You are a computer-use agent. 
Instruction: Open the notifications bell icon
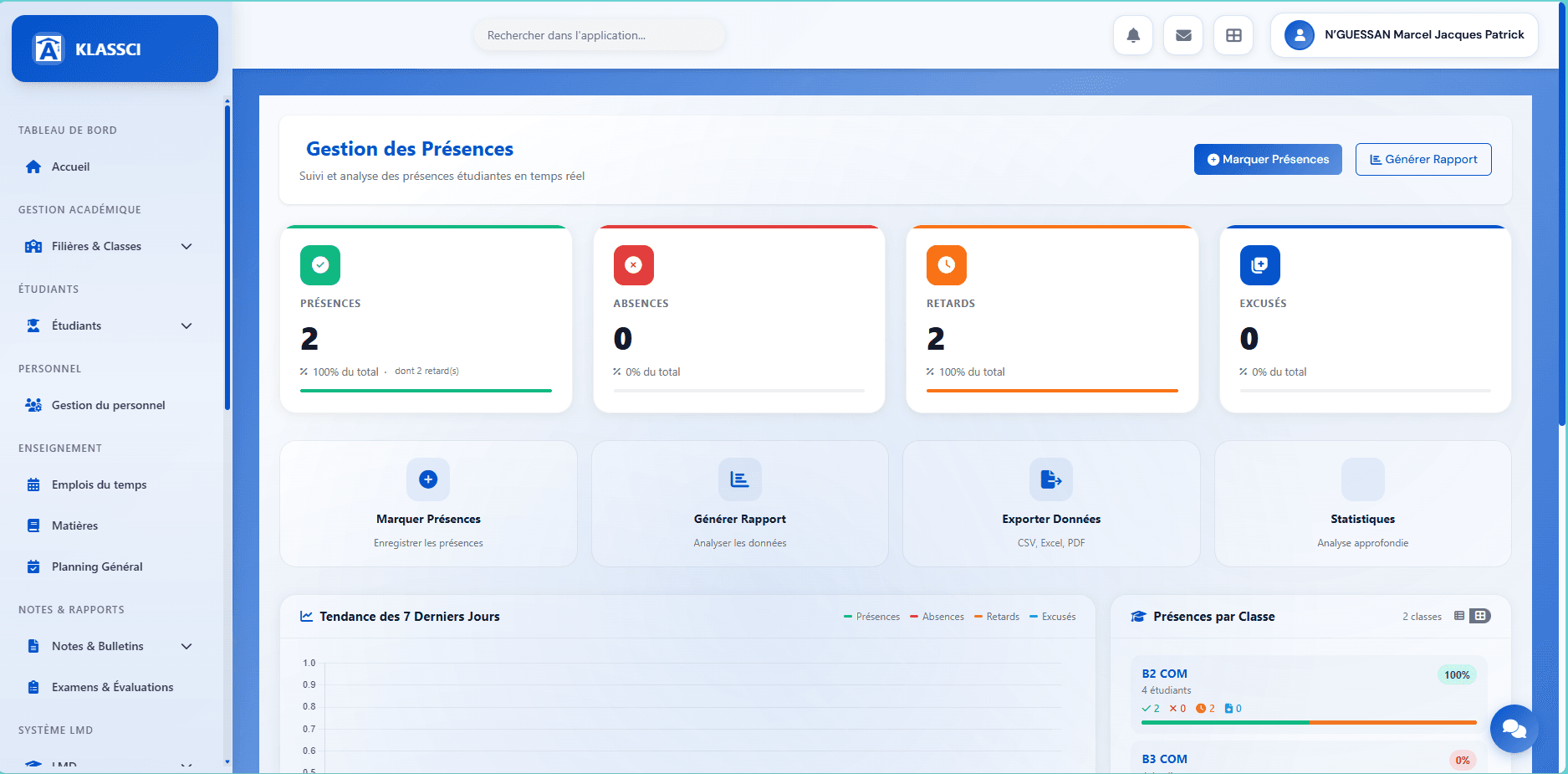[x=1132, y=34]
